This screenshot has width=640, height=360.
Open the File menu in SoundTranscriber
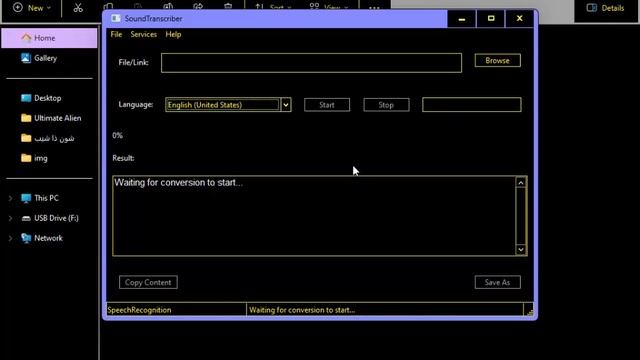coord(116,34)
